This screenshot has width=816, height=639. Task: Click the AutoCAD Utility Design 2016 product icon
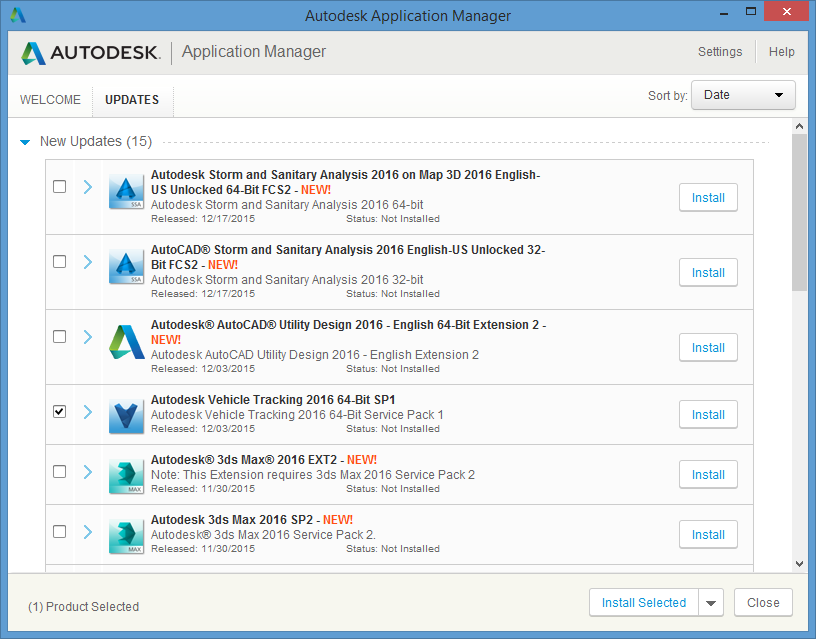point(126,342)
